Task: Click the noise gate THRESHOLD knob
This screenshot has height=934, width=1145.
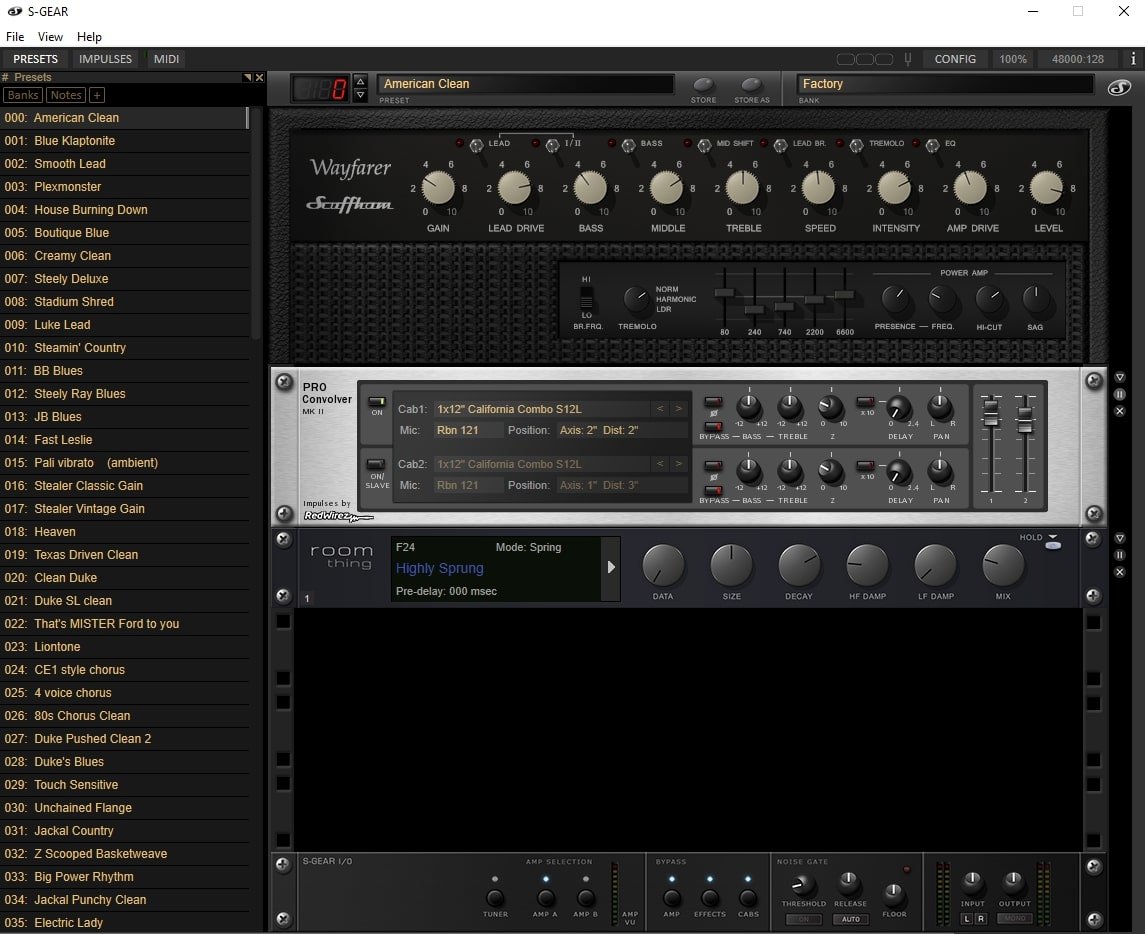Action: [x=803, y=885]
